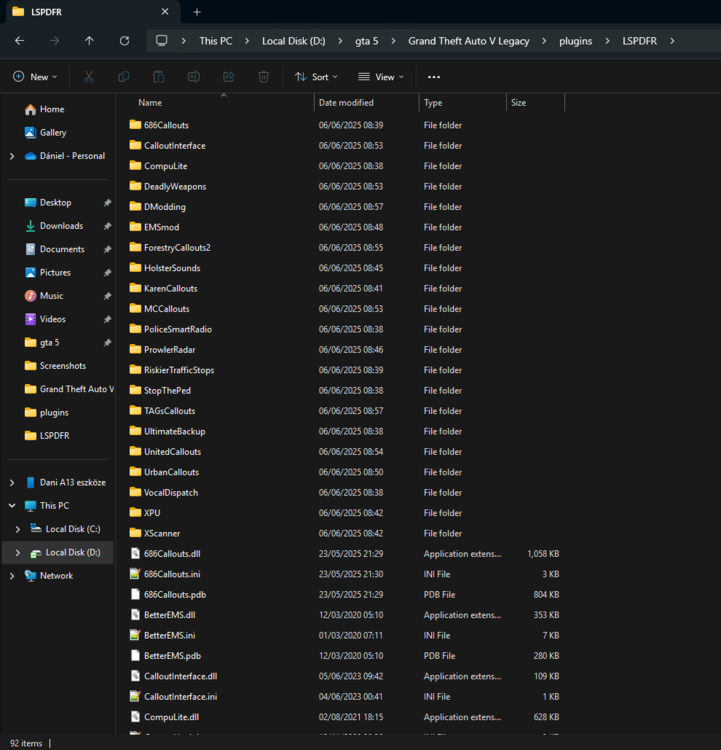Open Gallery in the sidebar

[45, 132]
